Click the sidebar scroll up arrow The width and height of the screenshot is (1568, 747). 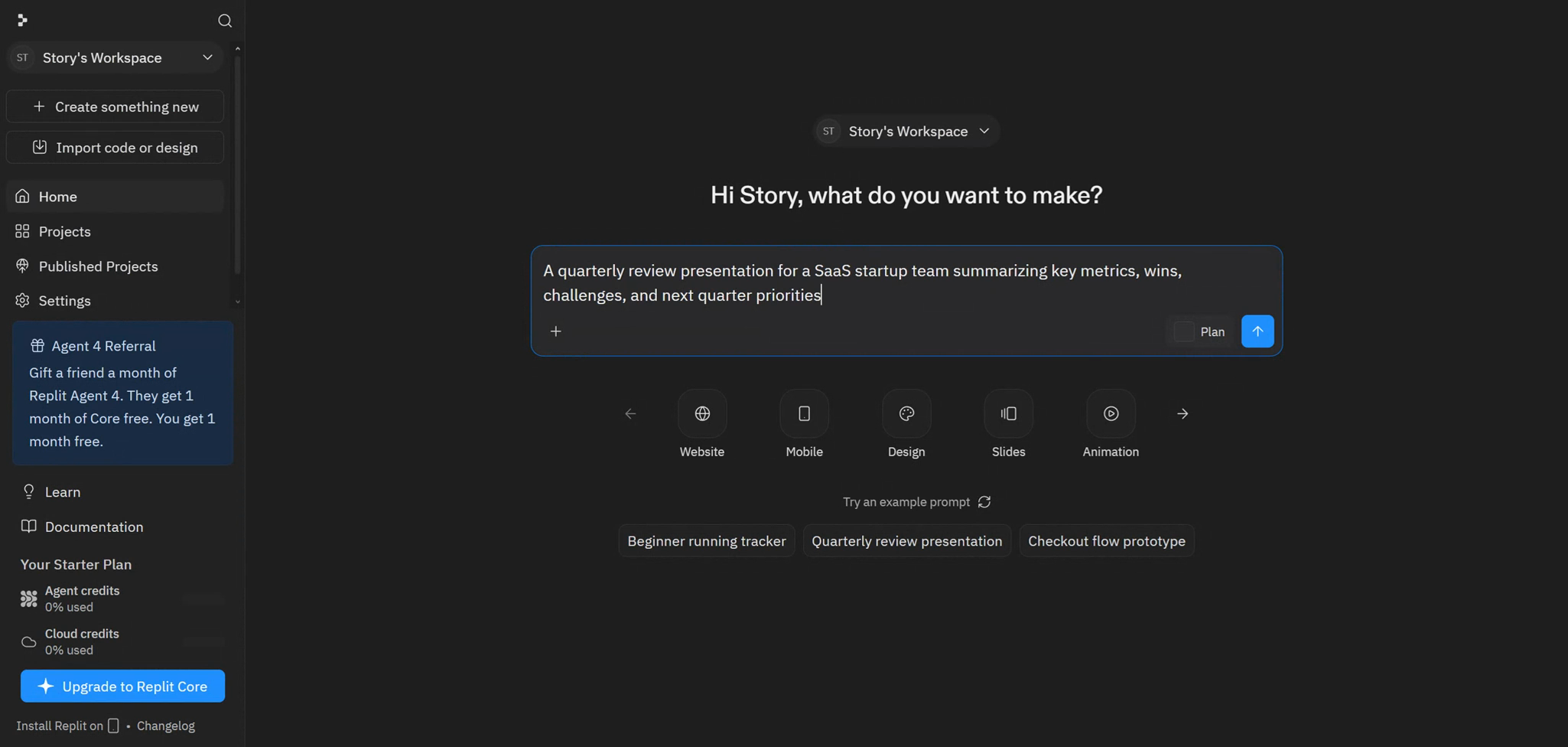[238, 49]
